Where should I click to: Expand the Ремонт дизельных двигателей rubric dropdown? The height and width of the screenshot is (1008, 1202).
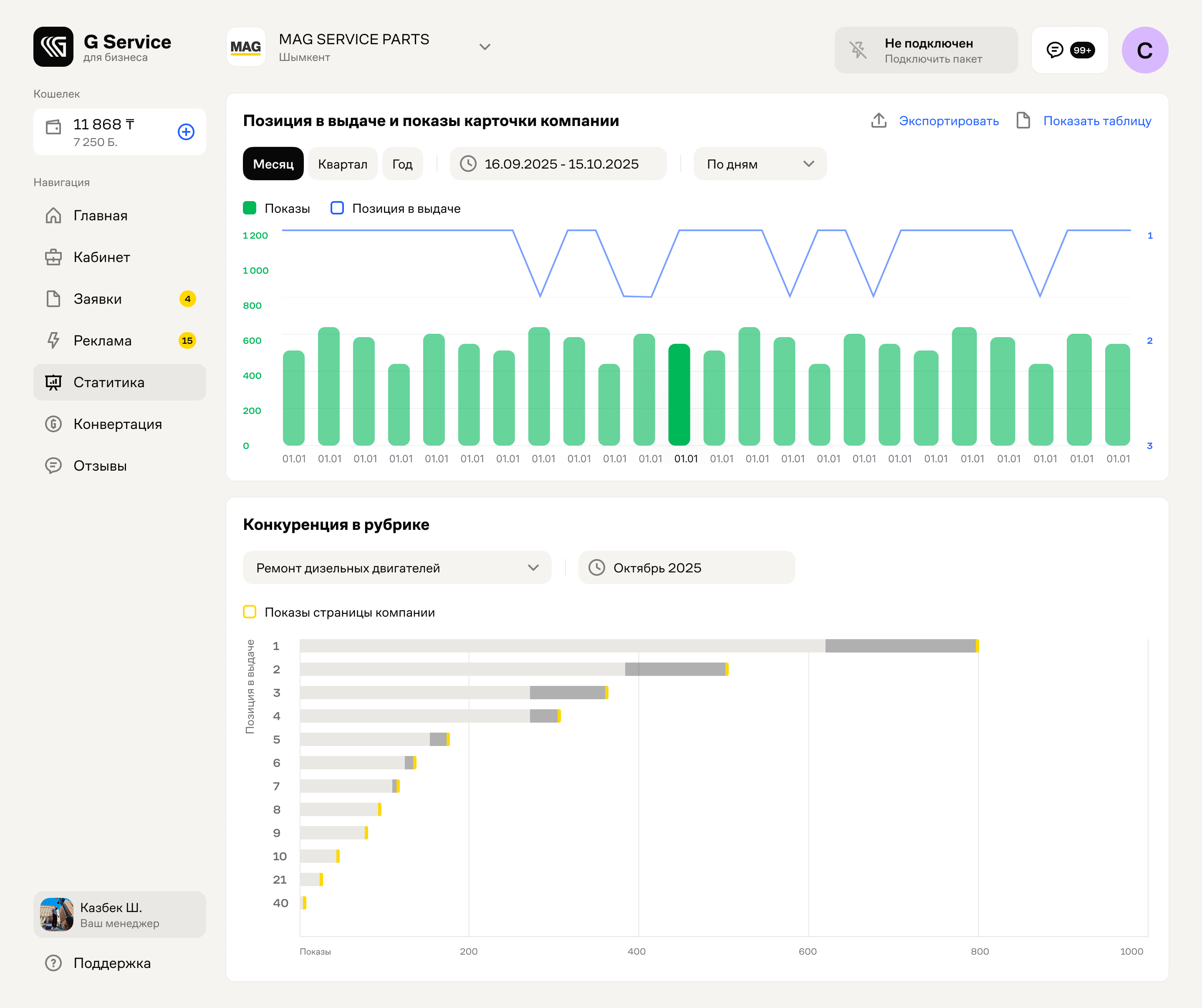pyautogui.click(x=397, y=567)
